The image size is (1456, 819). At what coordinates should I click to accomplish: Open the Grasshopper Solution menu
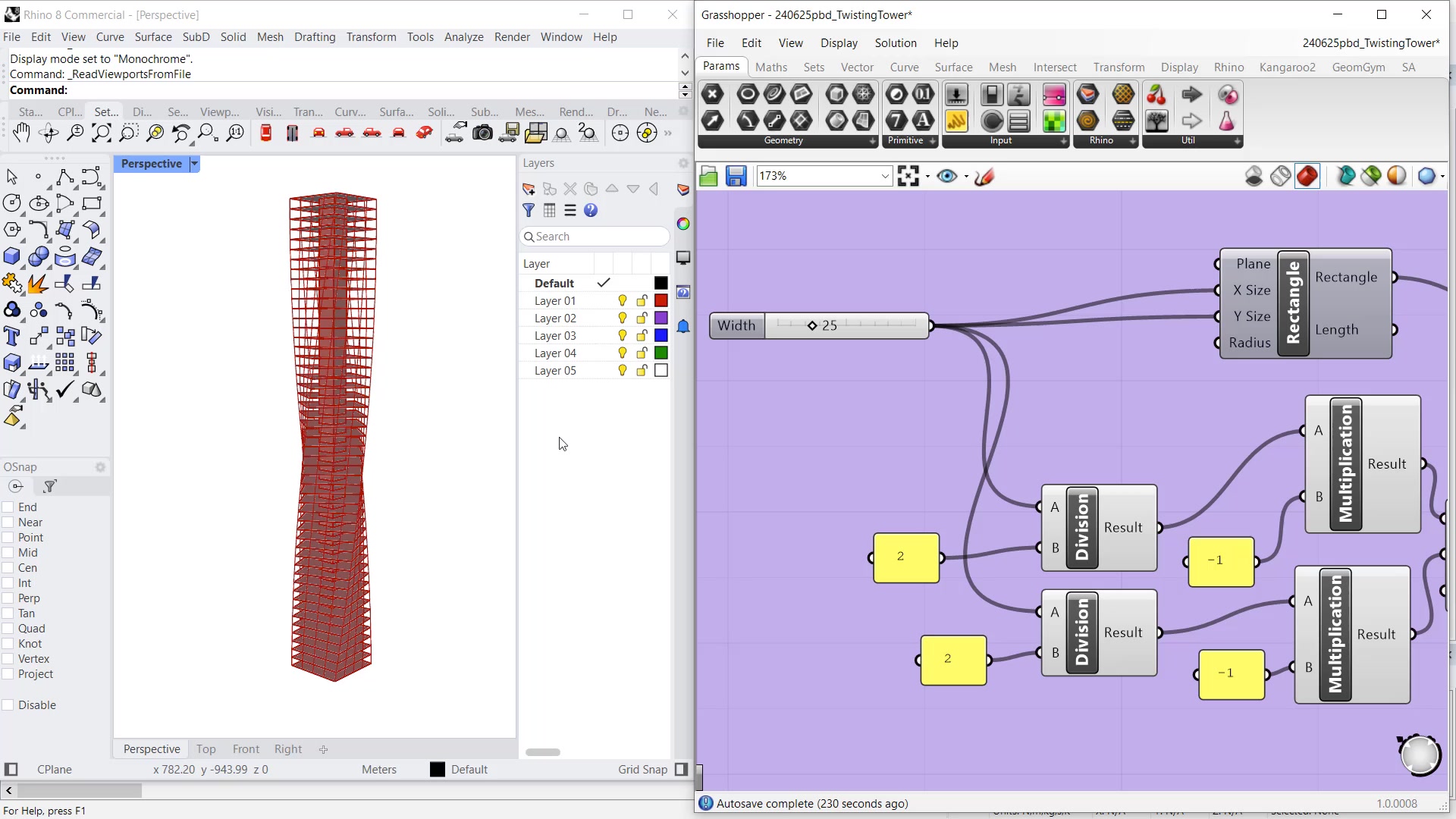click(x=896, y=43)
